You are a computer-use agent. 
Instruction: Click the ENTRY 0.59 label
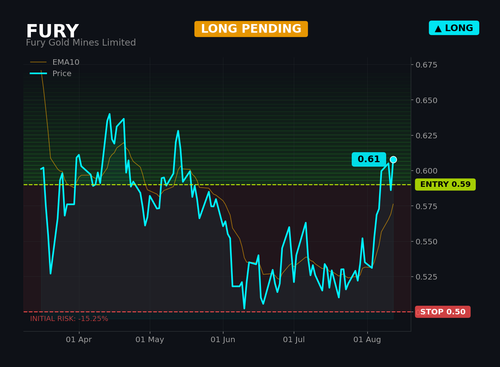445,184
